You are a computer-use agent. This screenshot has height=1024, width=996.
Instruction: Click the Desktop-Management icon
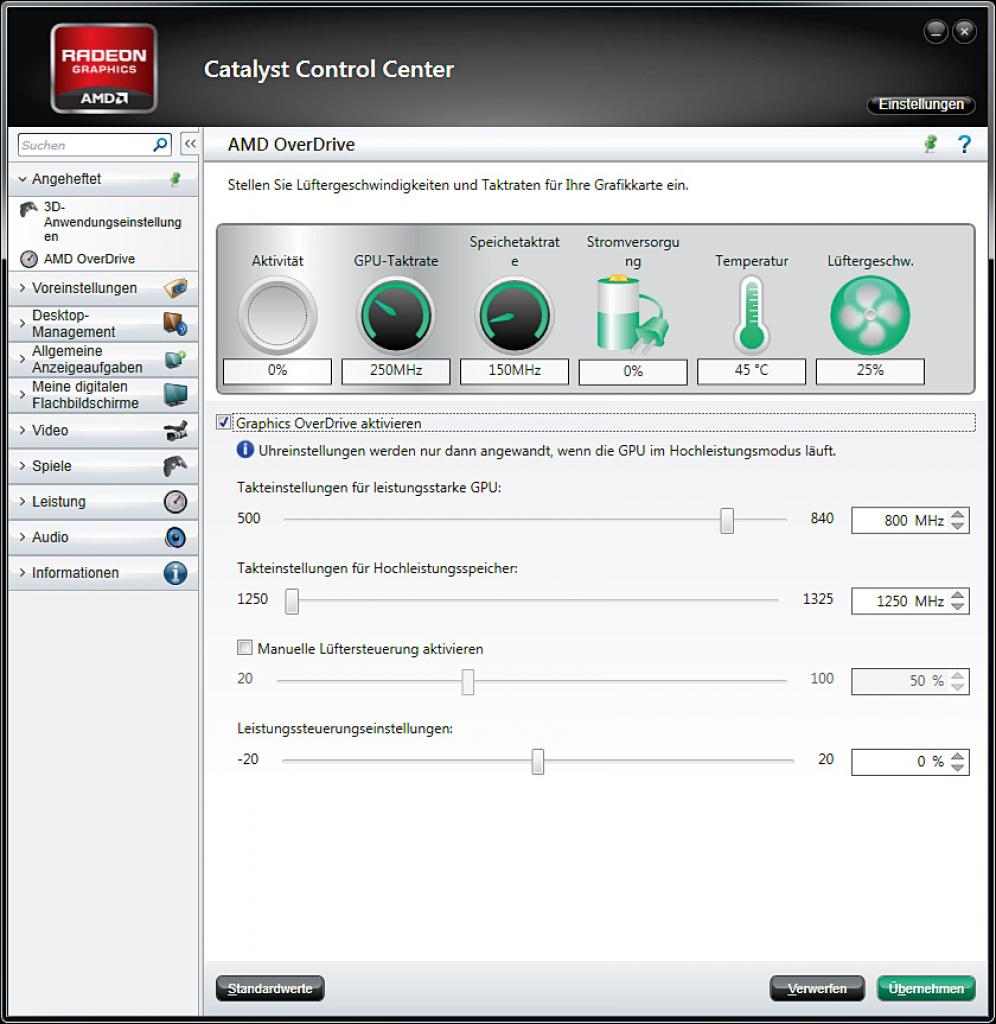[x=175, y=323]
